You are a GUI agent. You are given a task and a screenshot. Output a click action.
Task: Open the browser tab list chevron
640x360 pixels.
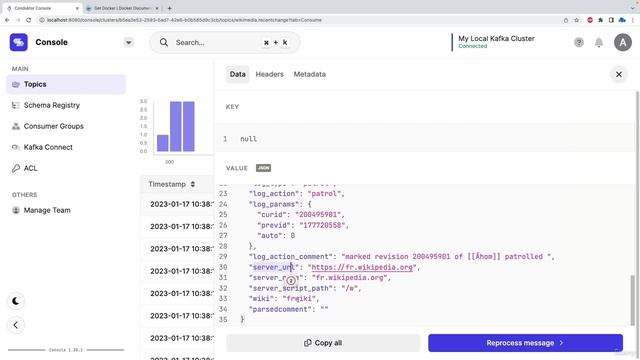(632, 8)
